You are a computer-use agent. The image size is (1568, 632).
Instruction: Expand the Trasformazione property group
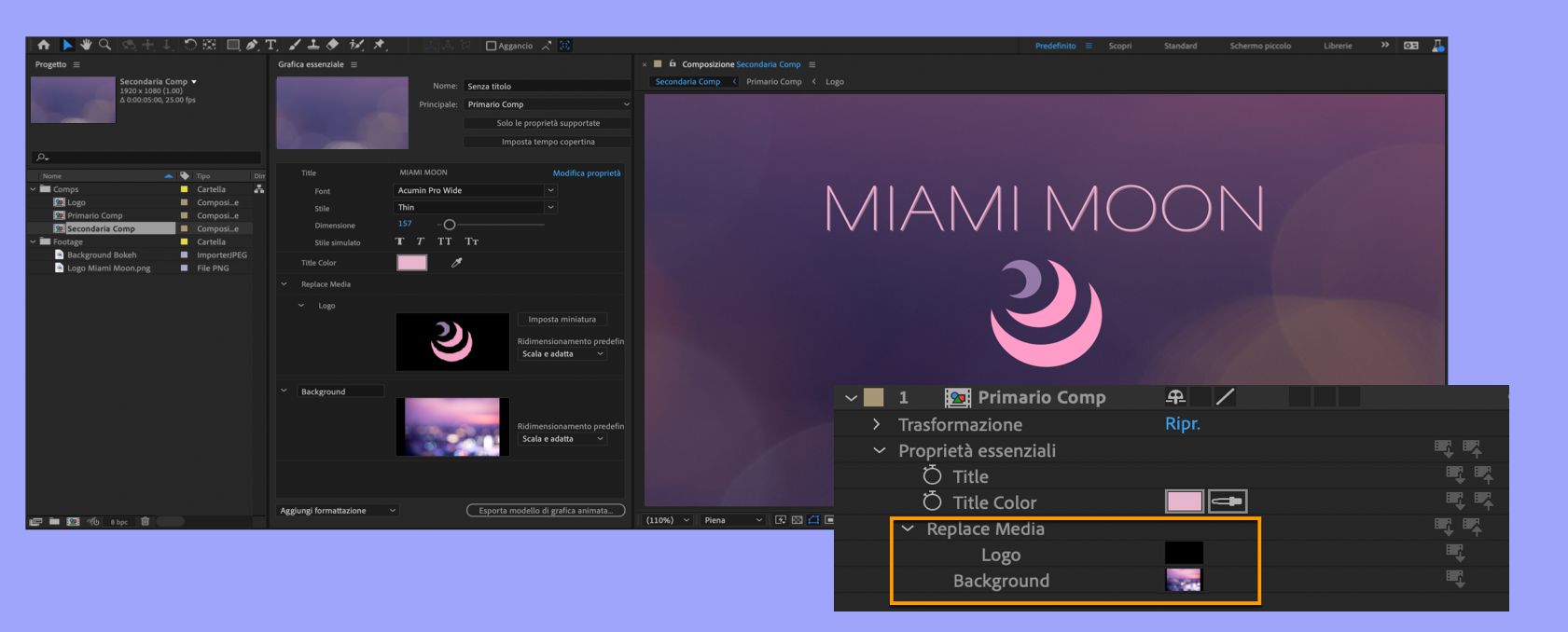click(876, 424)
